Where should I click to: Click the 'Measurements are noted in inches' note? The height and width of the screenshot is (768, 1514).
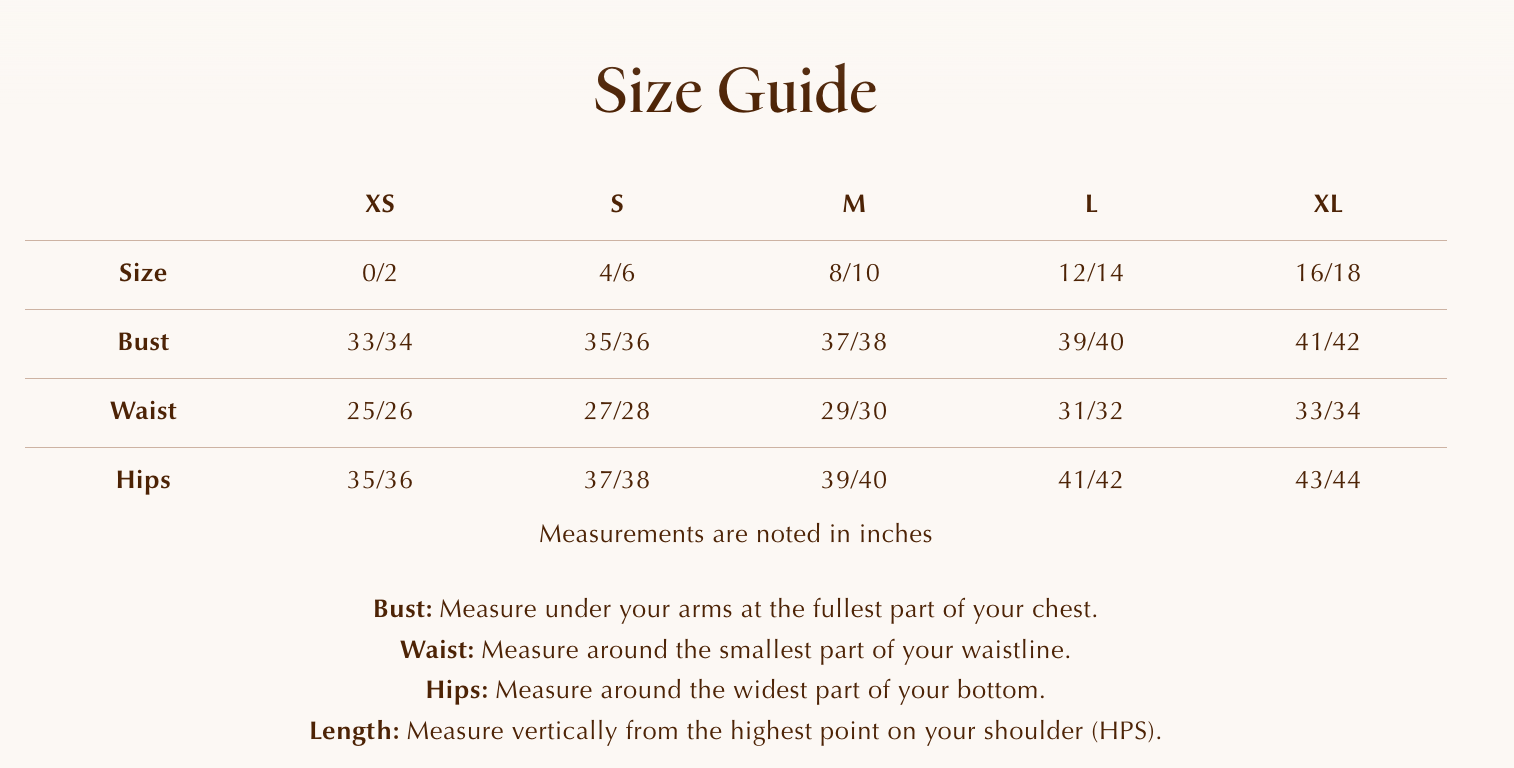(x=735, y=534)
